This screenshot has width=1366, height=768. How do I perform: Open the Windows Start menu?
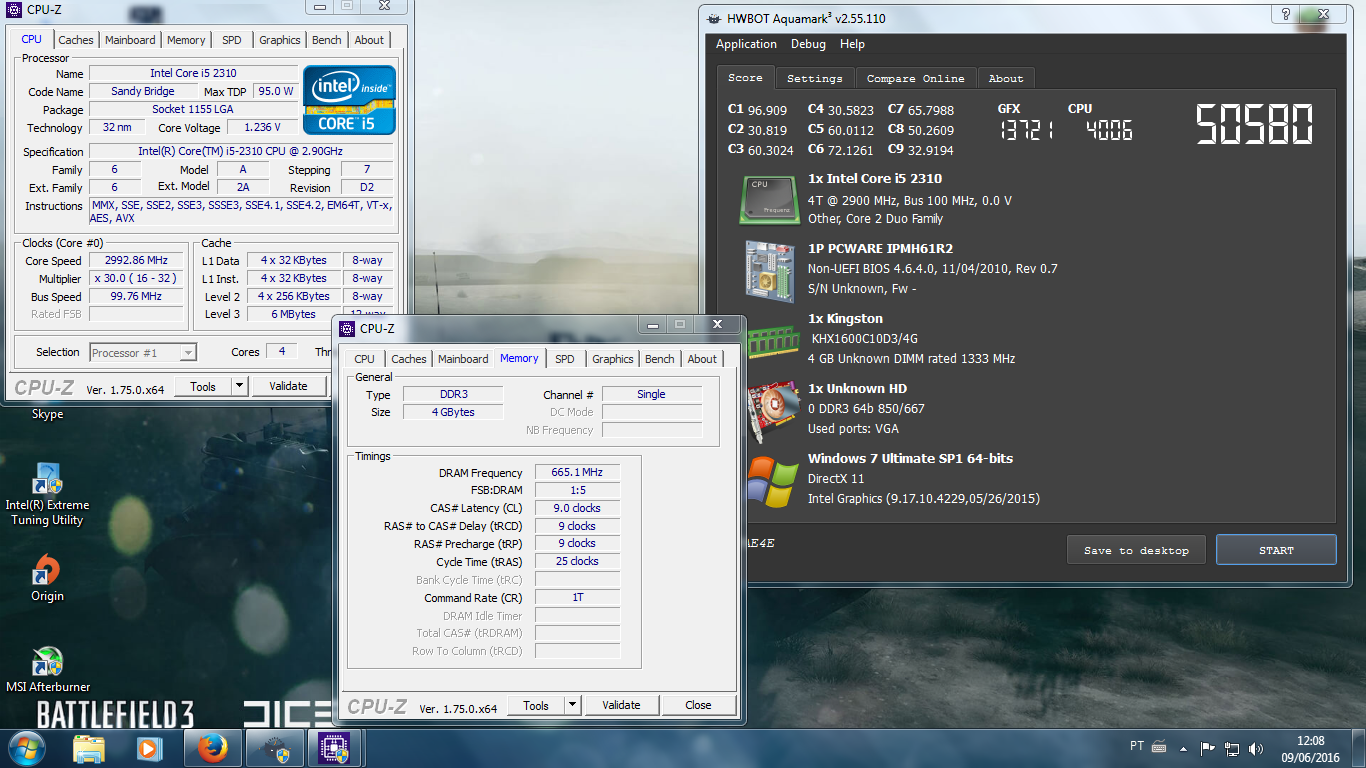point(26,748)
